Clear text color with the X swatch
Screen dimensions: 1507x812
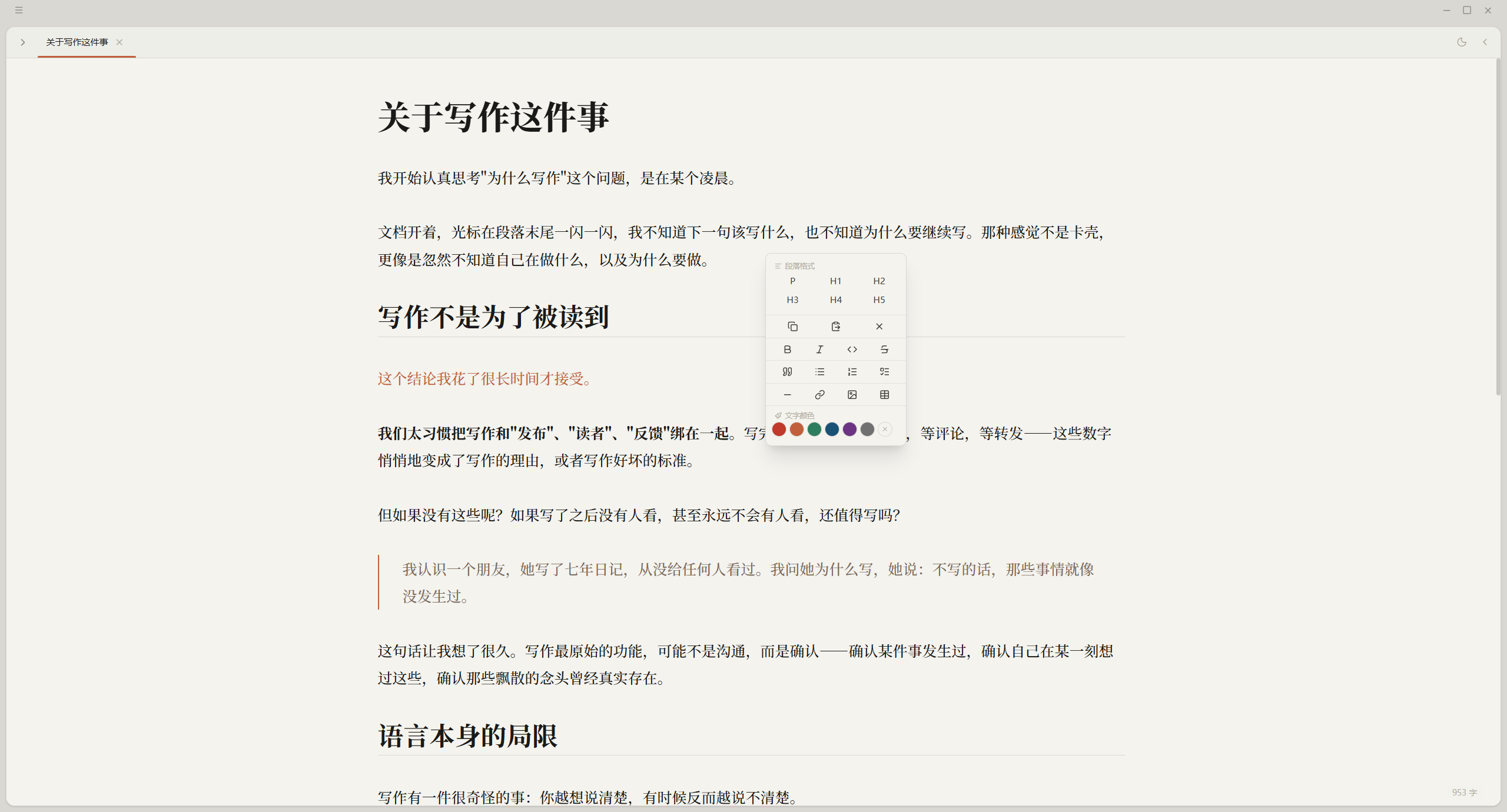point(885,430)
